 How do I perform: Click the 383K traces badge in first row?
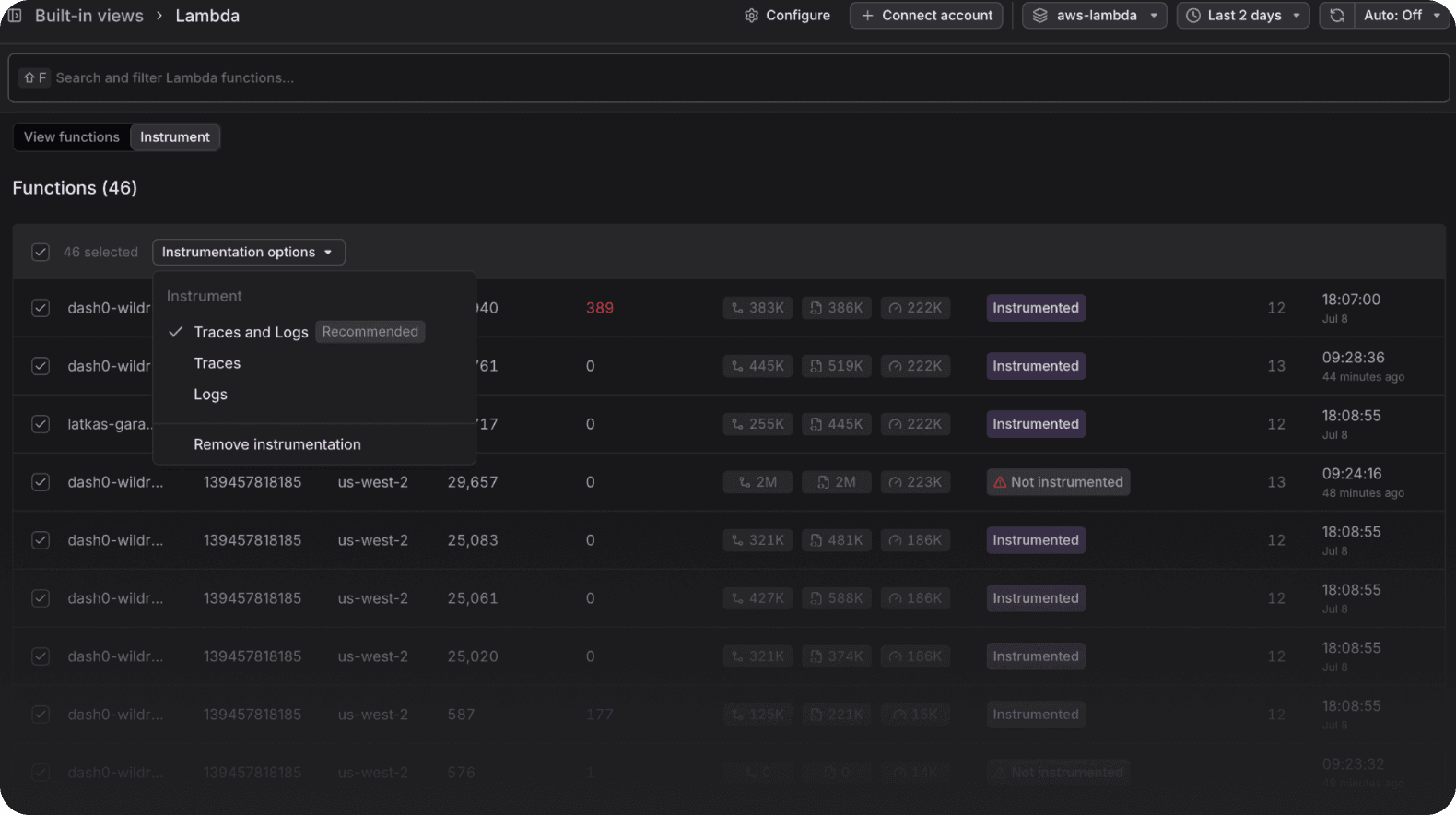[x=757, y=308]
